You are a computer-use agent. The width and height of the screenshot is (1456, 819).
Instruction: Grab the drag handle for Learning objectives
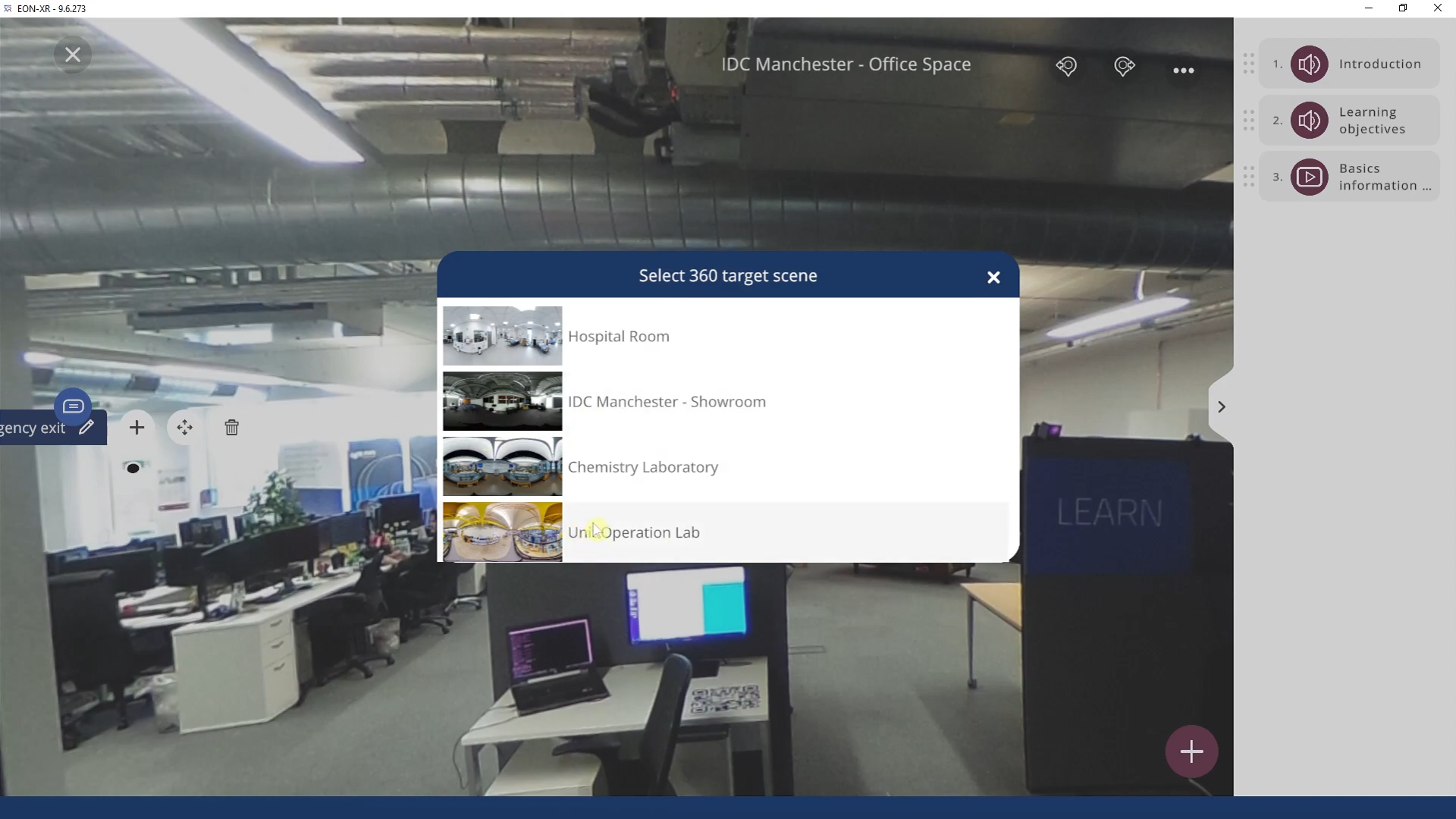(1248, 121)
